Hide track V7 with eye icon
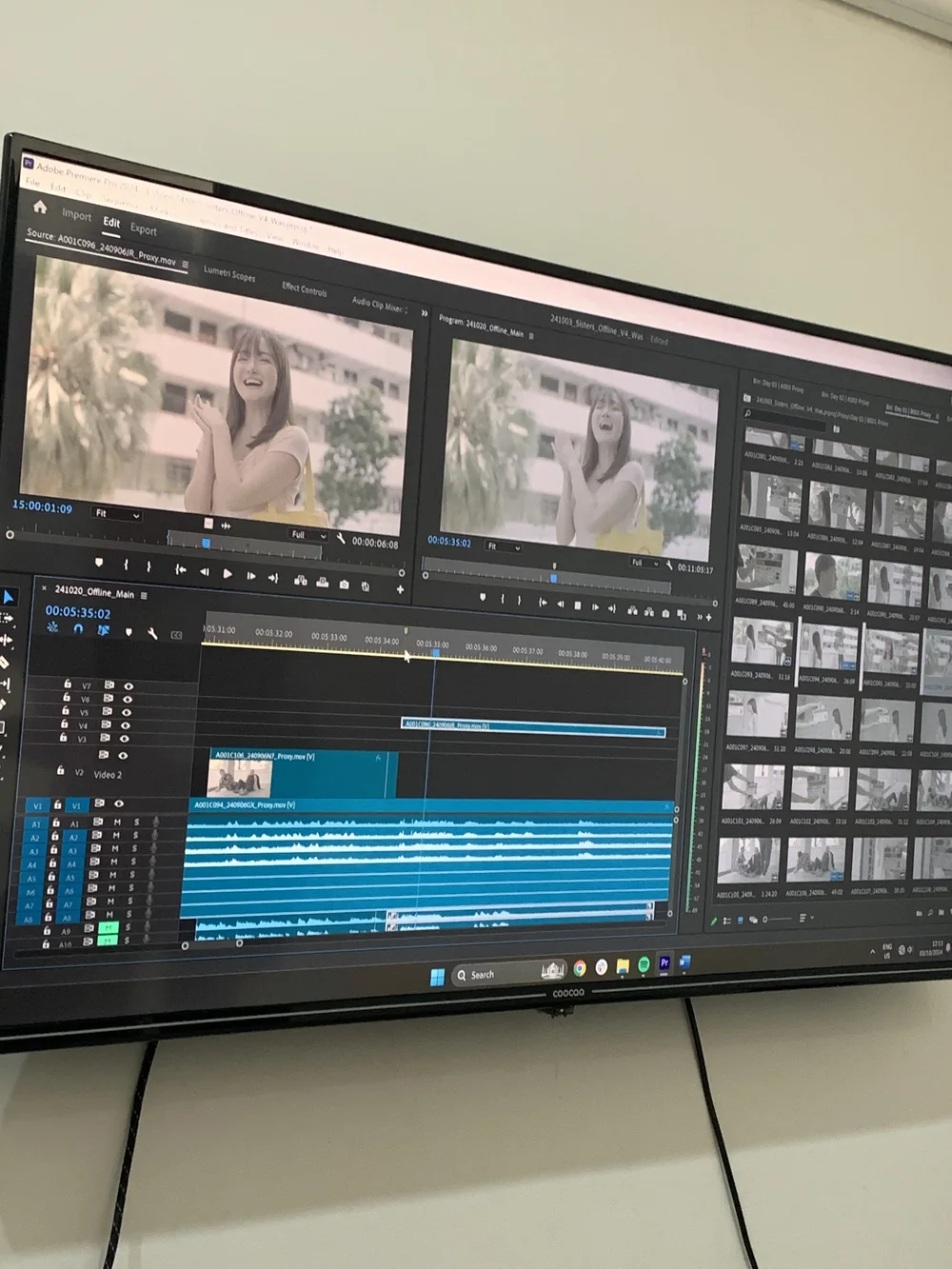The width and height of the screenshot is (952, 1269). click(x=128, y=685)
